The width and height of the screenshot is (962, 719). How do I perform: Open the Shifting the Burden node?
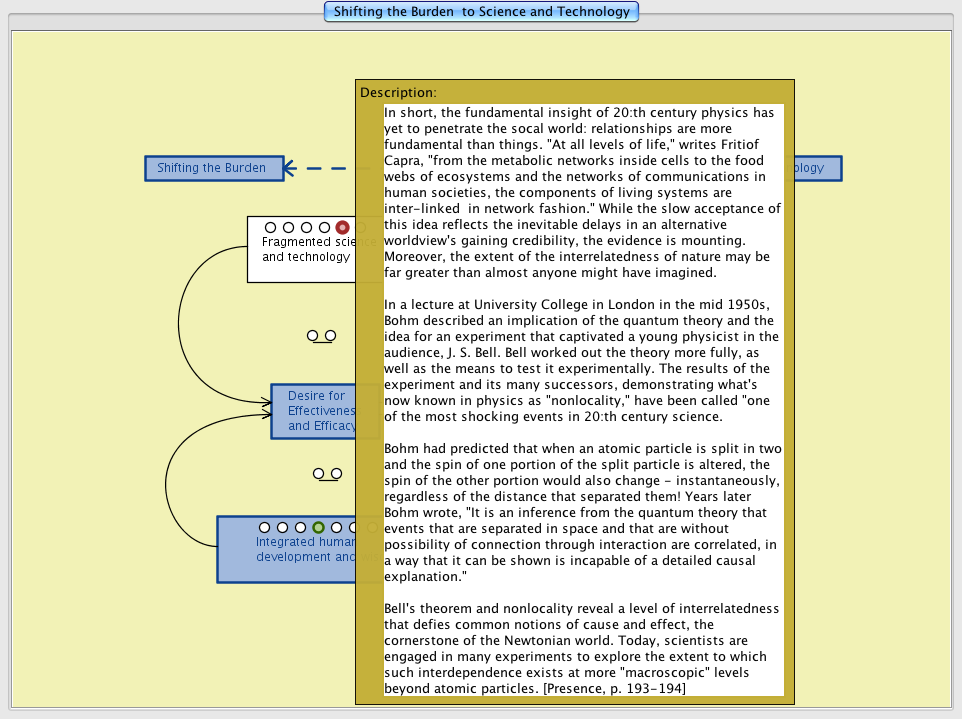click(211, 168)
